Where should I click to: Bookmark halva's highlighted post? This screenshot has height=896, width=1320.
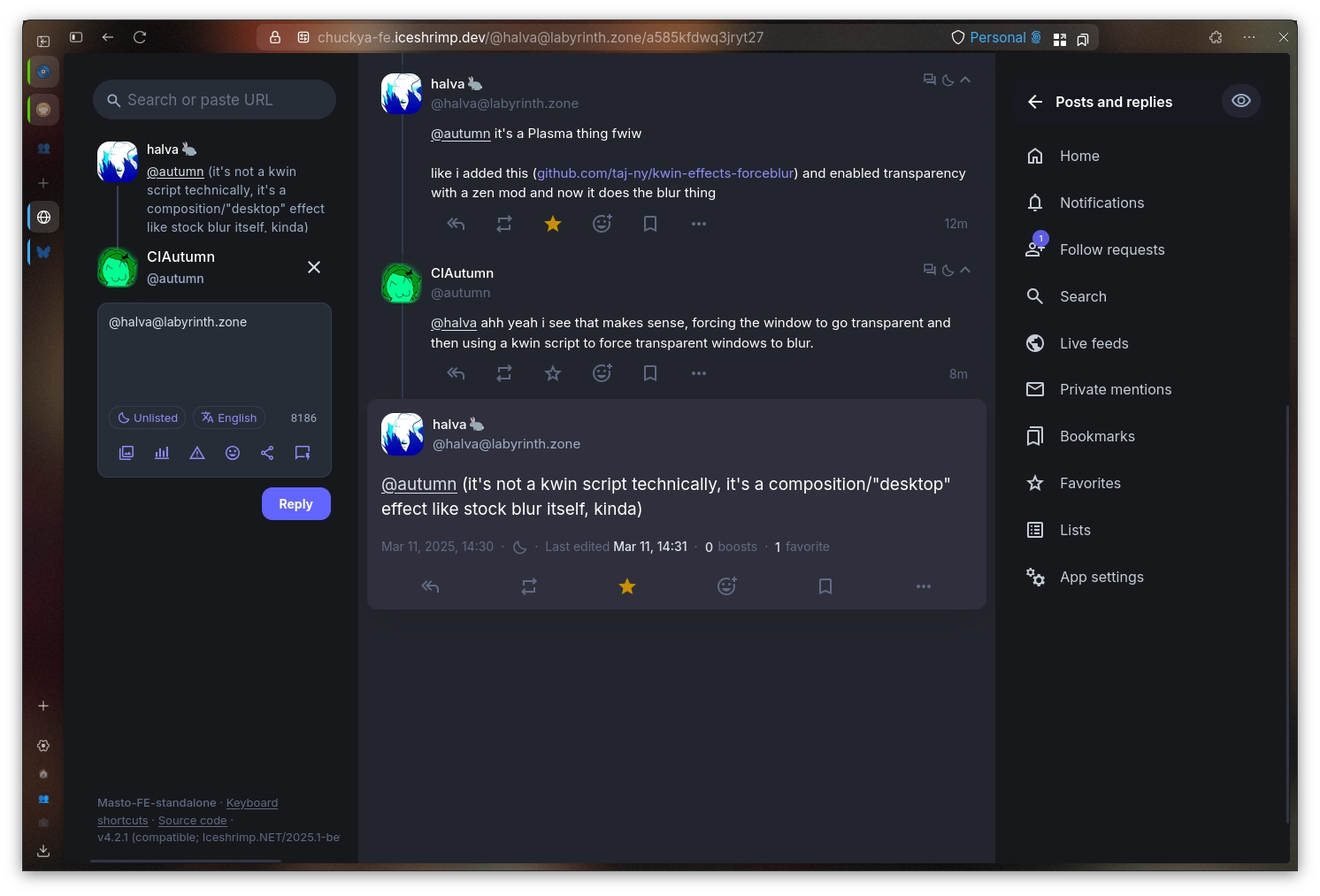click(825, 586)
